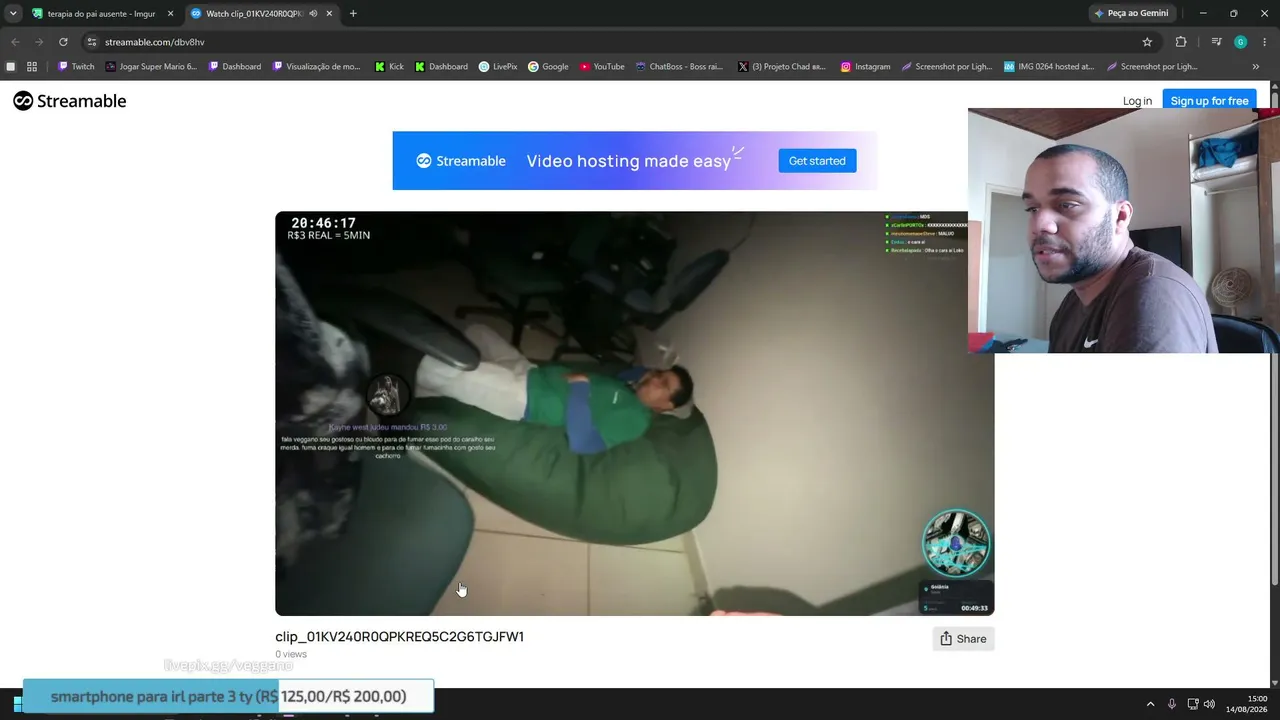Mute the Streamable tab via its speaker icon

[x=313, y=14]
